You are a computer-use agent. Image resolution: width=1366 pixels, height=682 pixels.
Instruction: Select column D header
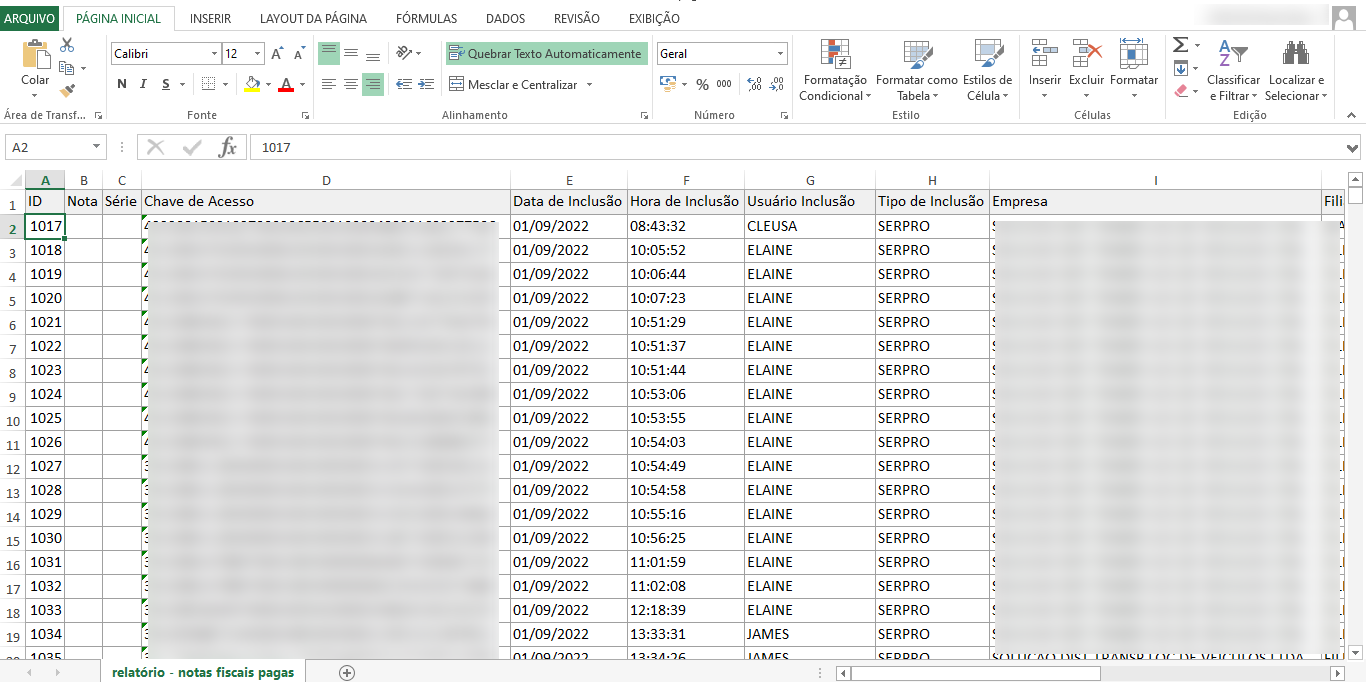pyautogui.click(x=326, y=180)
